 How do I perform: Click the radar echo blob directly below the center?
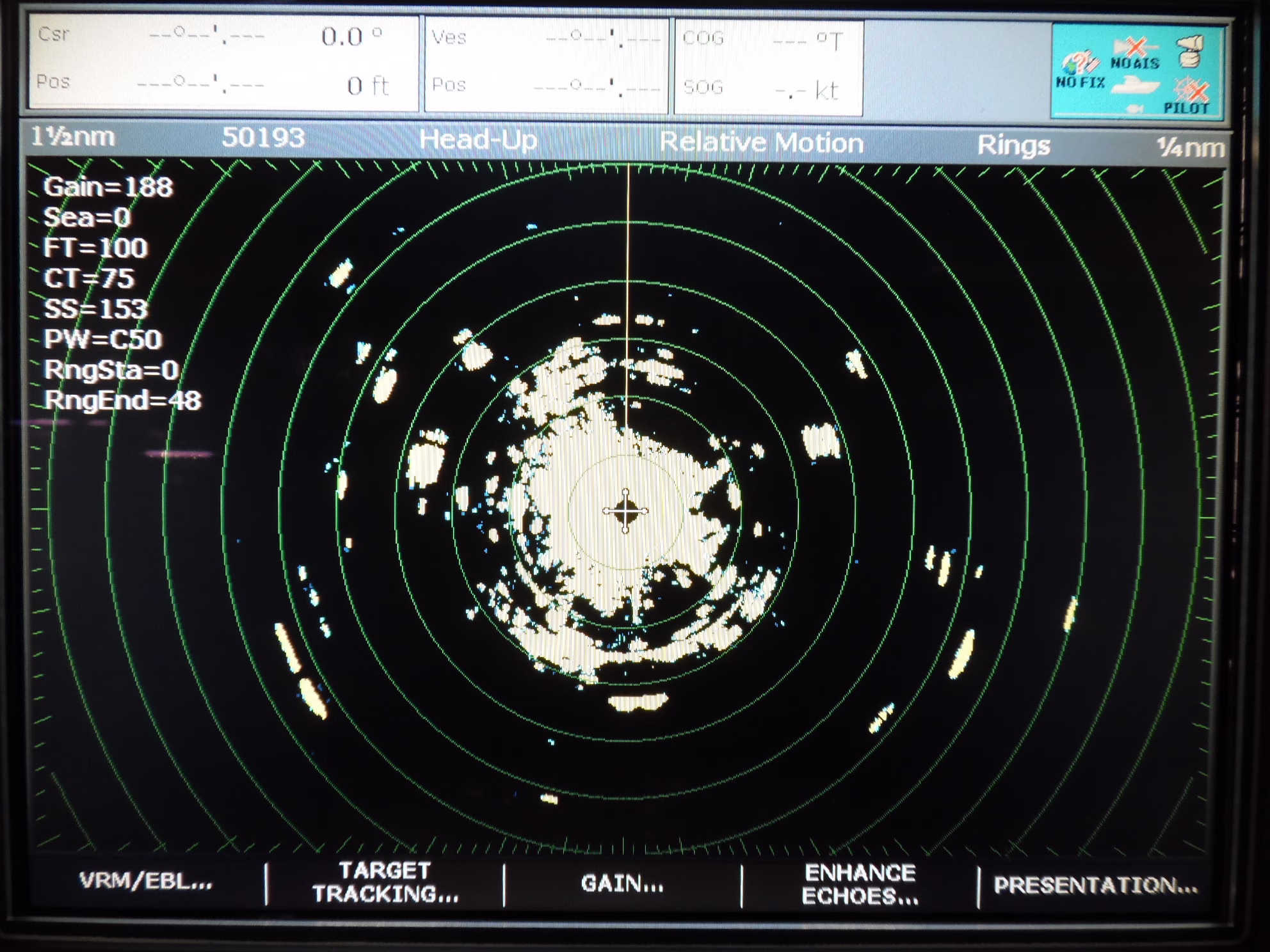638,702
